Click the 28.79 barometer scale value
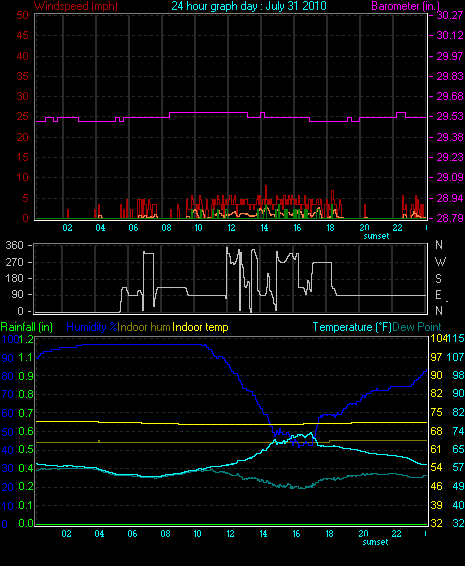Viewport: 465px width, 566px height. coord(450,218)
